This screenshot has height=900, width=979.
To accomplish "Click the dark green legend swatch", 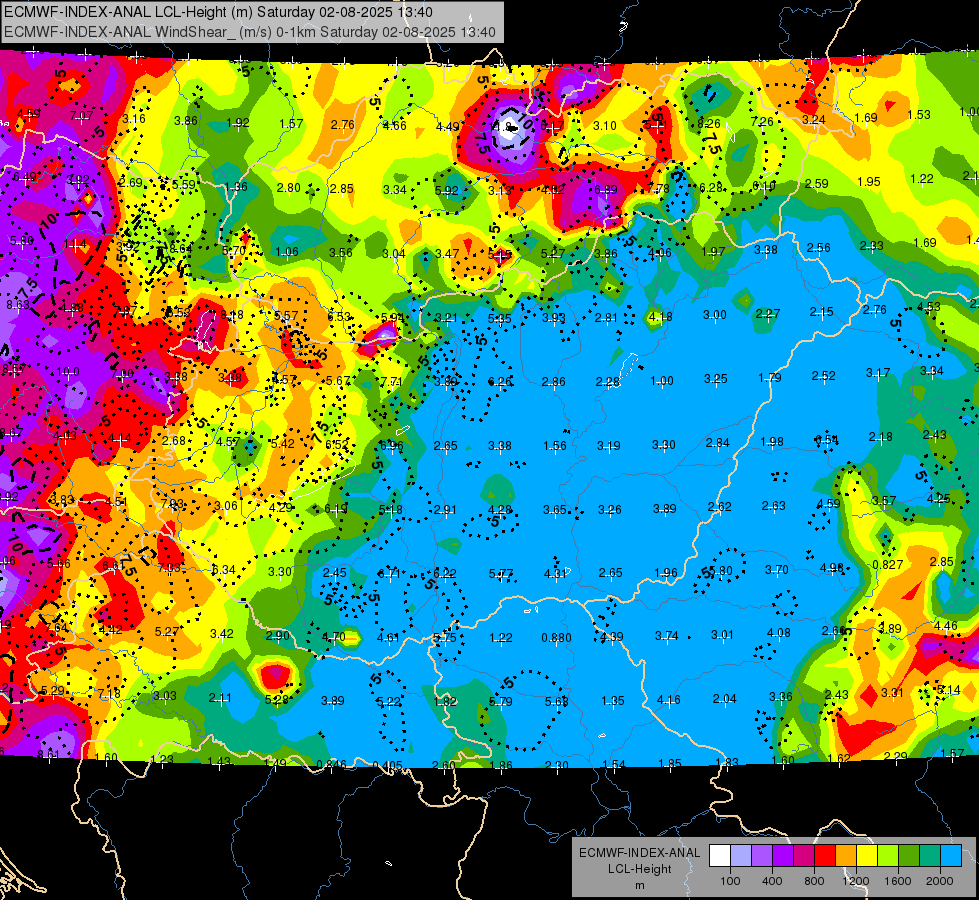I will coord(909,856).
